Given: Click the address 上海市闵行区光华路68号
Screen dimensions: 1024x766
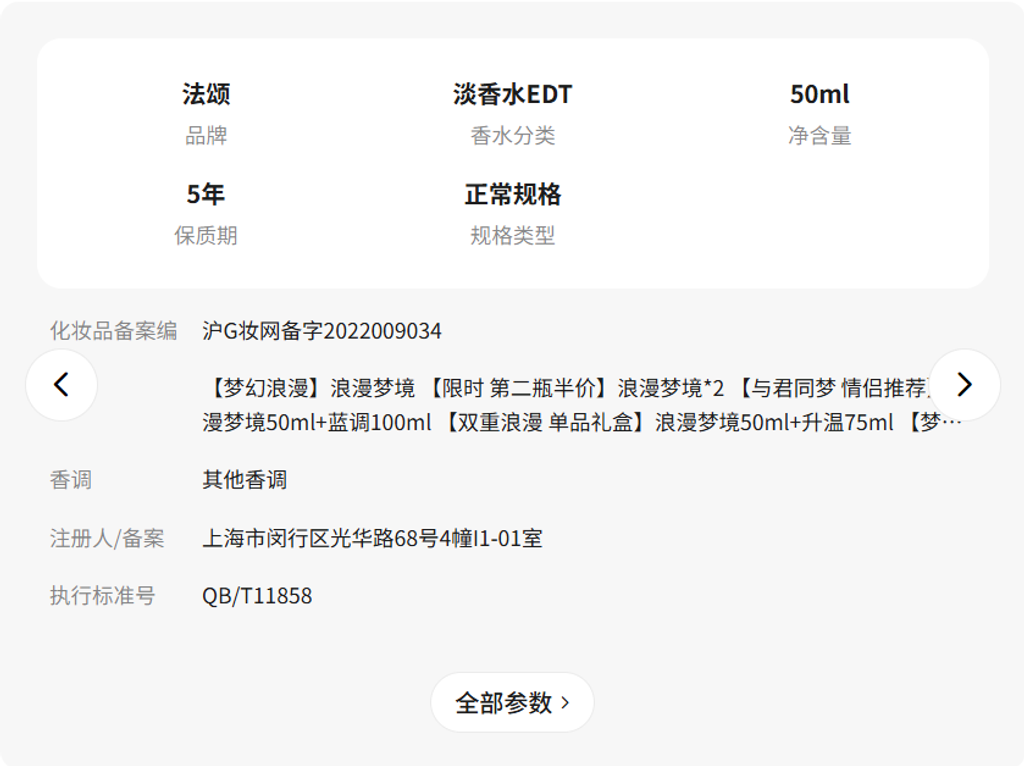Looking at the screenshot, I should [x=372, y=538].
